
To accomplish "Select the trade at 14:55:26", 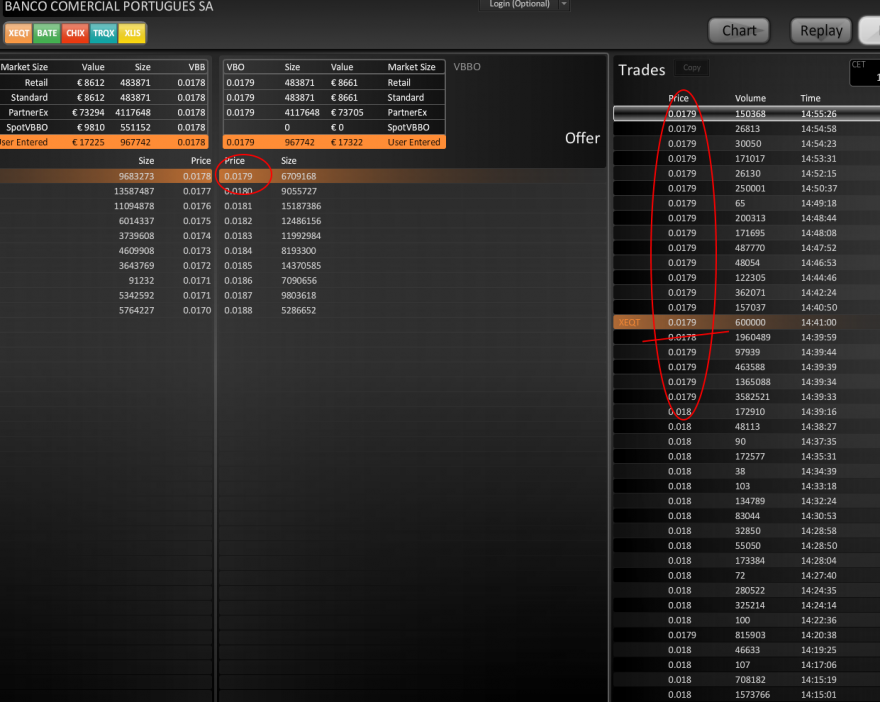I will point(746,114).
